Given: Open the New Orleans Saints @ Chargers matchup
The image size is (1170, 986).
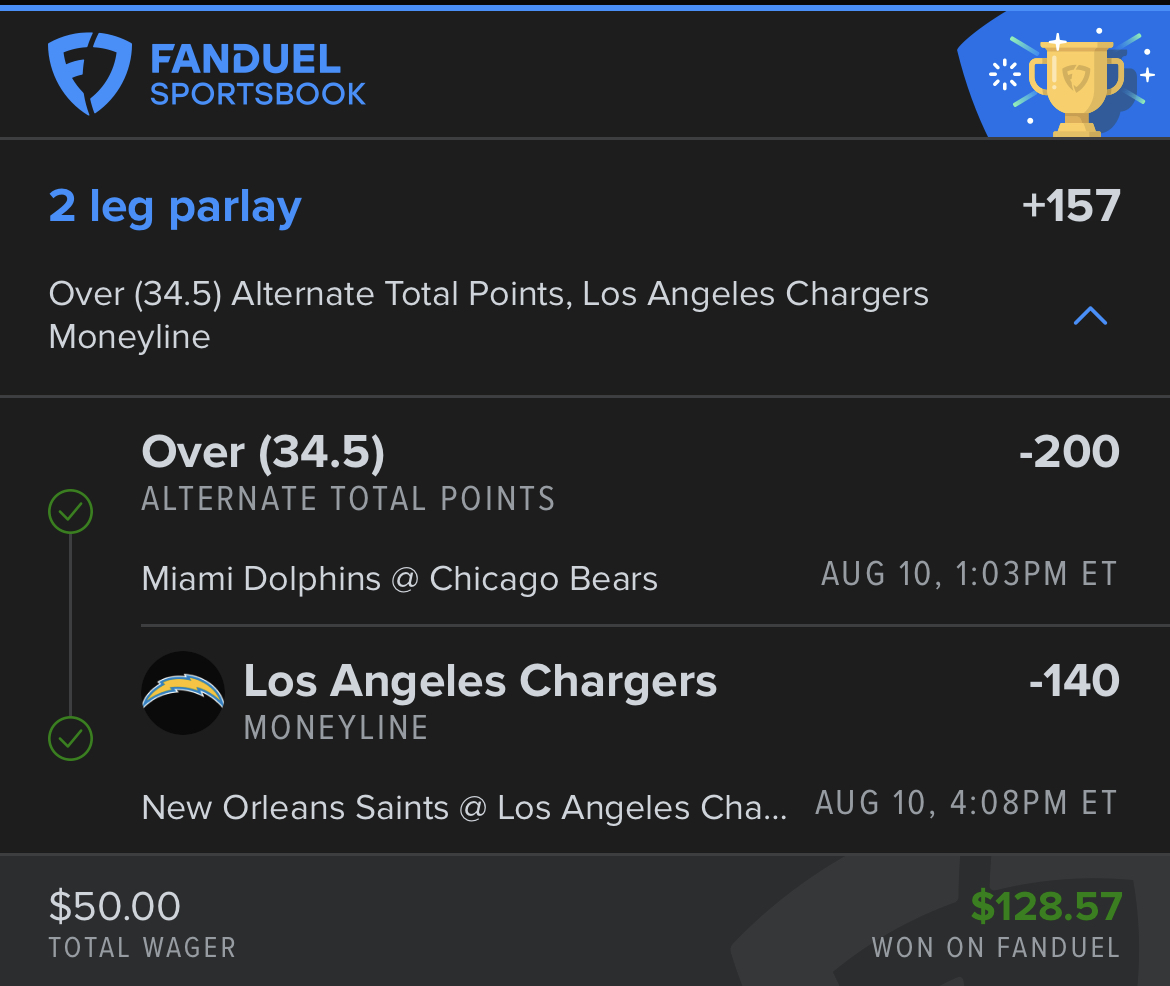Looking at the screenshot, I should pyautogui.click(x=464, y=807).
